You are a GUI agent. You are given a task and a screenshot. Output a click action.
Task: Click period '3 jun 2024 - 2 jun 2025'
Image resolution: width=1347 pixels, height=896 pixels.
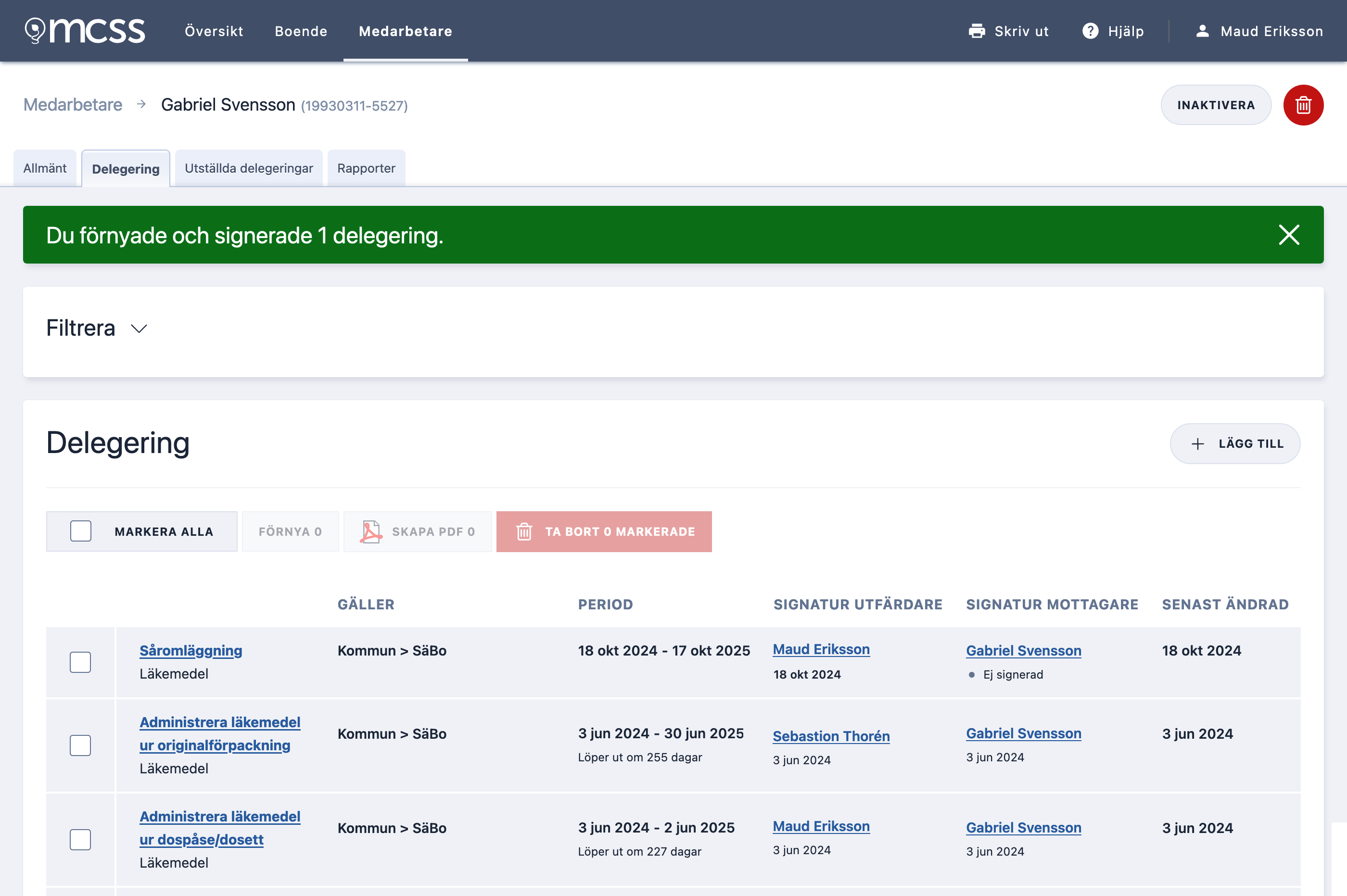pos(656,827)
